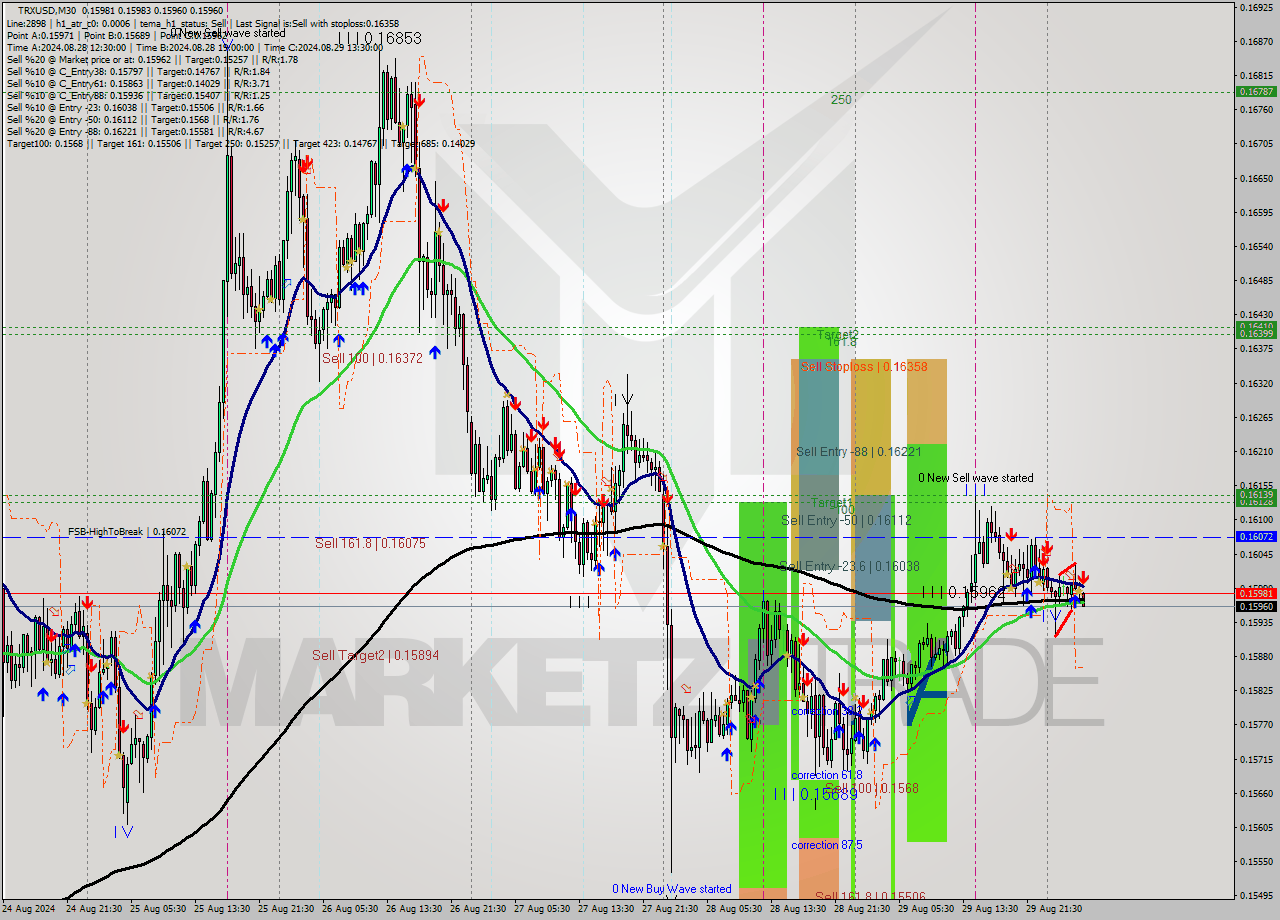Select the 'Last Signal is:Sell with stoploss:0.16358' info line
1280x920 pixels.
click(319, 23)
